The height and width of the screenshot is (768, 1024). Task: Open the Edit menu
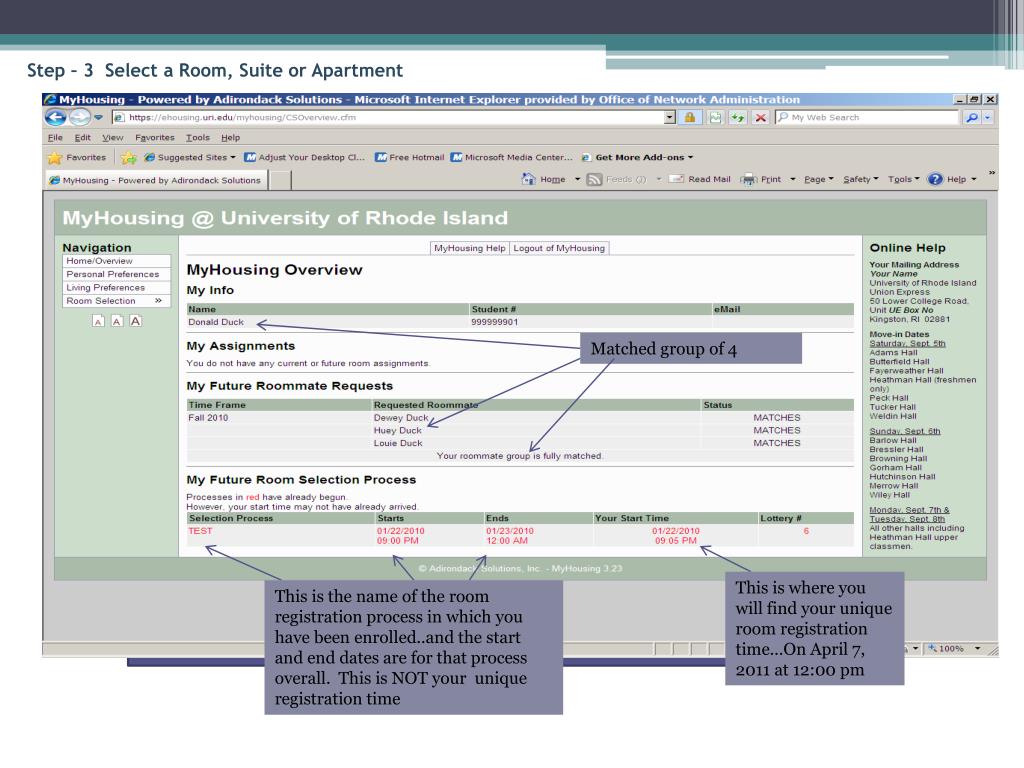(82, 138)
